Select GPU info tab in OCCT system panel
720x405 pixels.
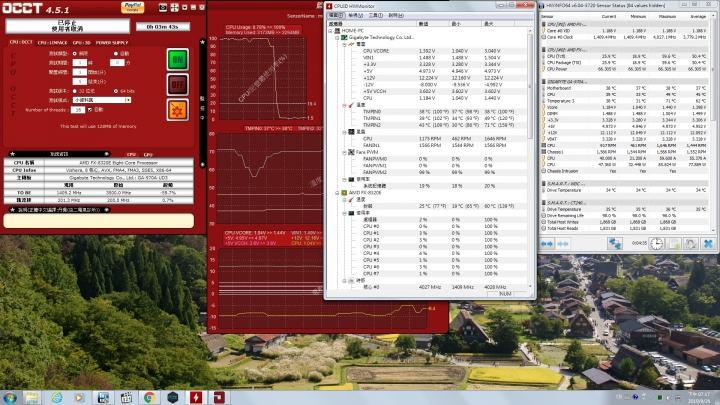tap(148, 155)
